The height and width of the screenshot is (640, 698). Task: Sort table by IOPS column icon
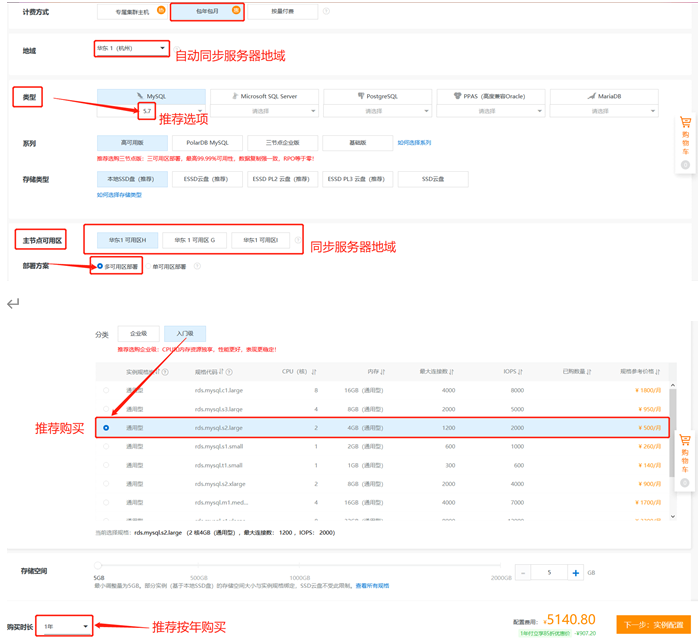pos(520,372)
